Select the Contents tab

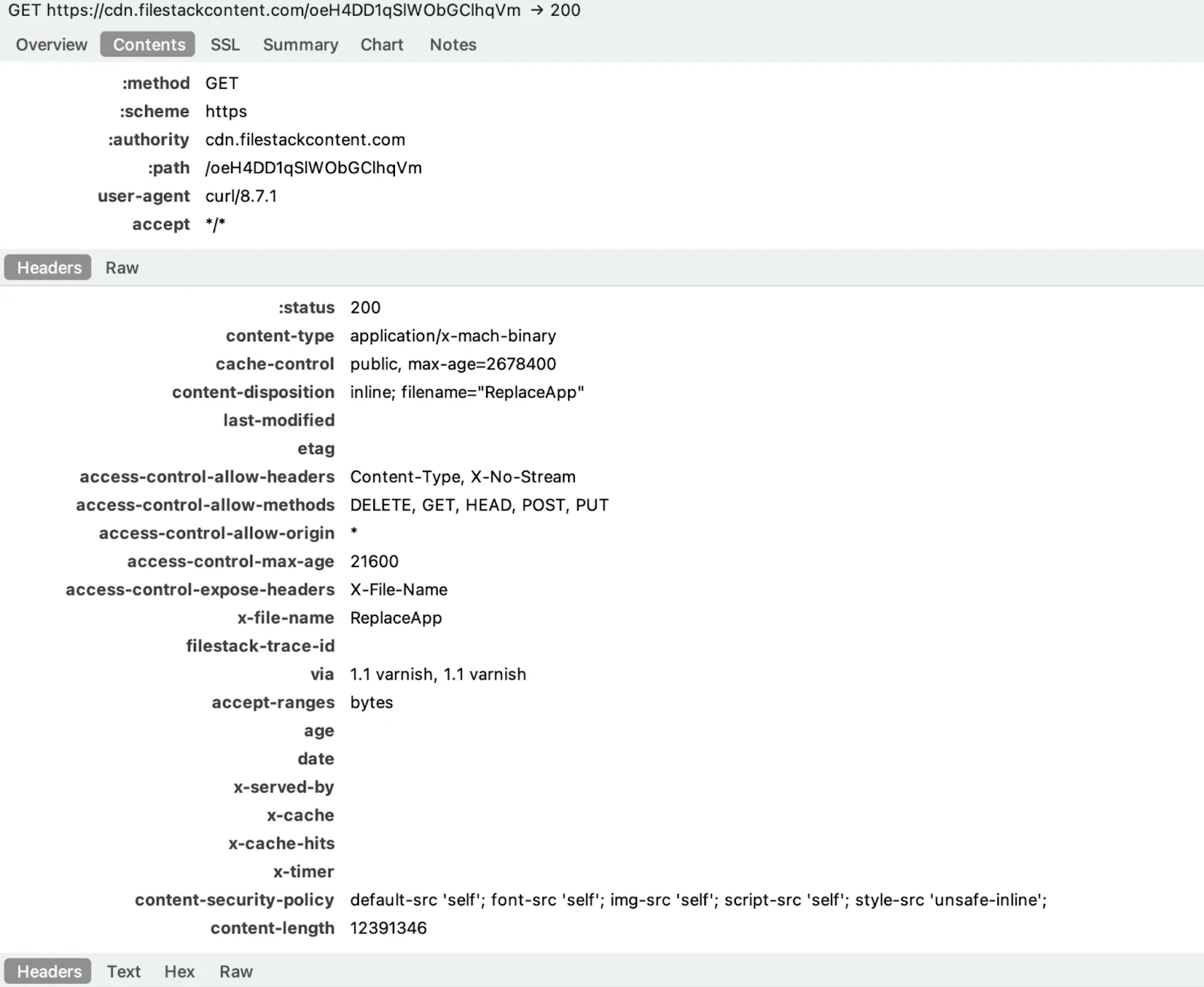pyautogui.click(x=148, y=44)
